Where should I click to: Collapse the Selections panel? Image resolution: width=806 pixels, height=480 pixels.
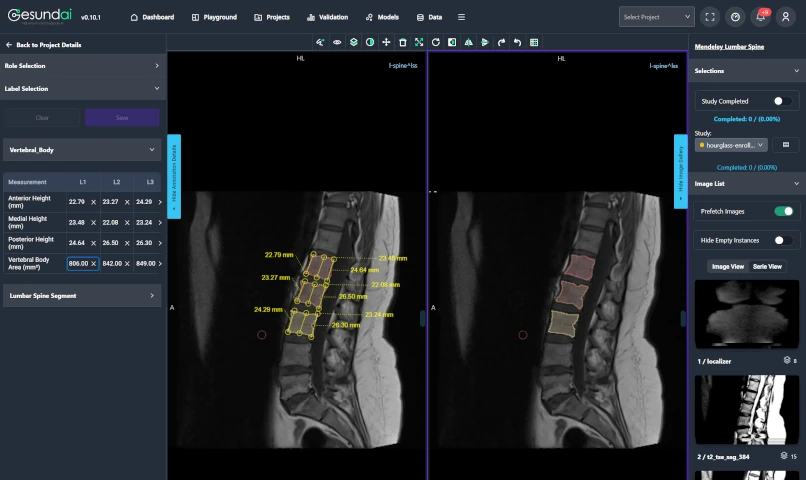(x=746, y=70)
